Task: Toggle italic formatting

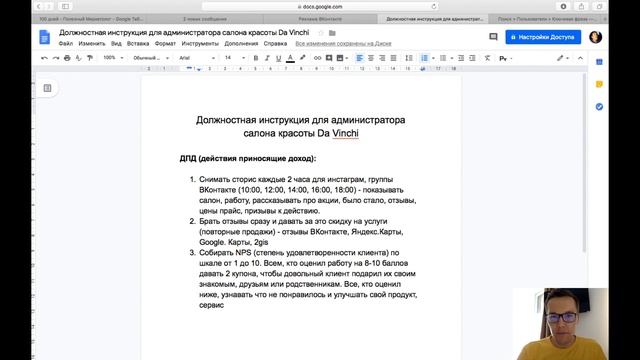Action: (267, 58)
